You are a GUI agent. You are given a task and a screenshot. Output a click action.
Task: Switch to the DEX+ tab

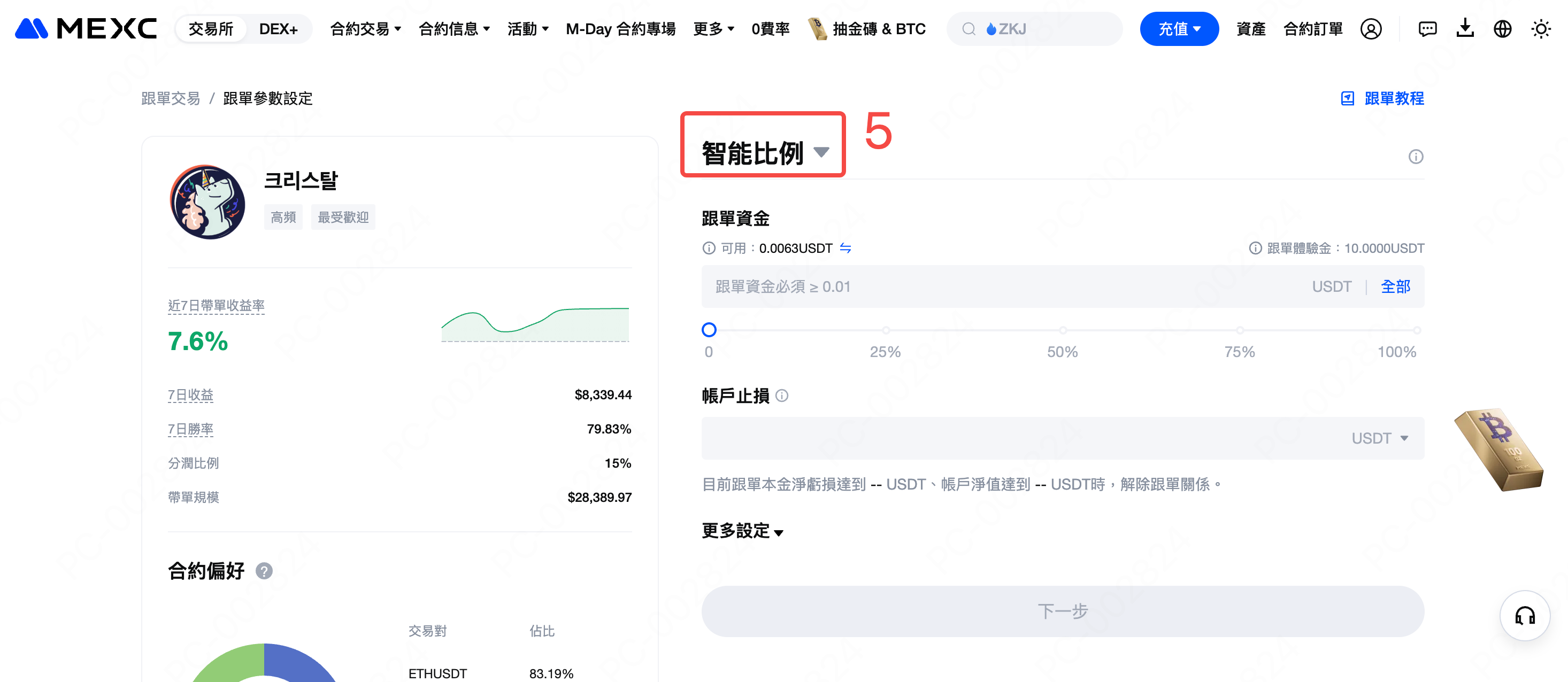pyautogui.click(x=278, y=28)
